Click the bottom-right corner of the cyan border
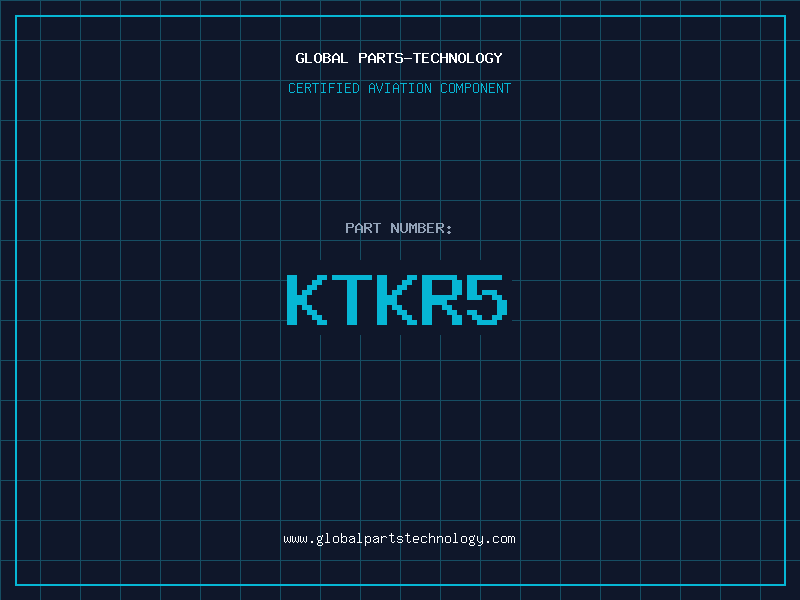This screenshot has height=600, width=800. [x=785, y=585]
